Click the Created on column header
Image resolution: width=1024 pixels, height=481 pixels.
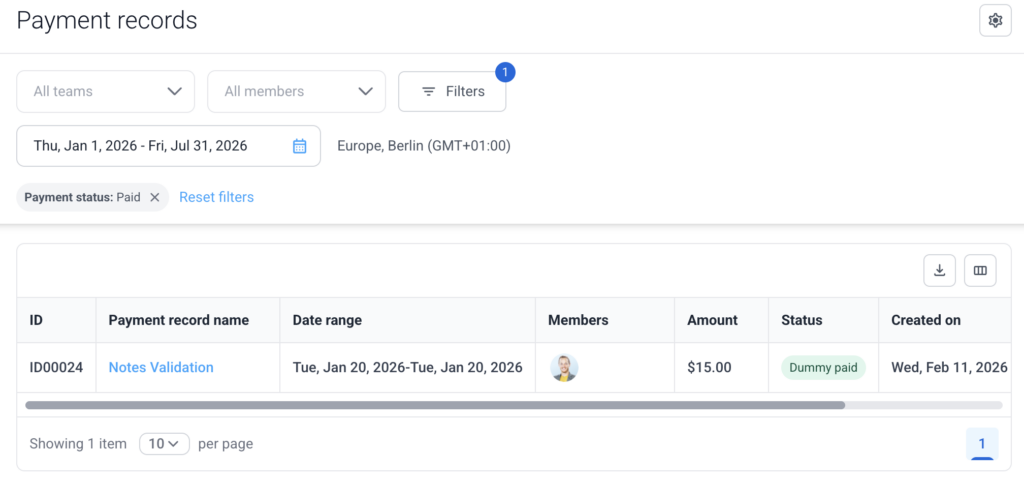click(944, 320)
